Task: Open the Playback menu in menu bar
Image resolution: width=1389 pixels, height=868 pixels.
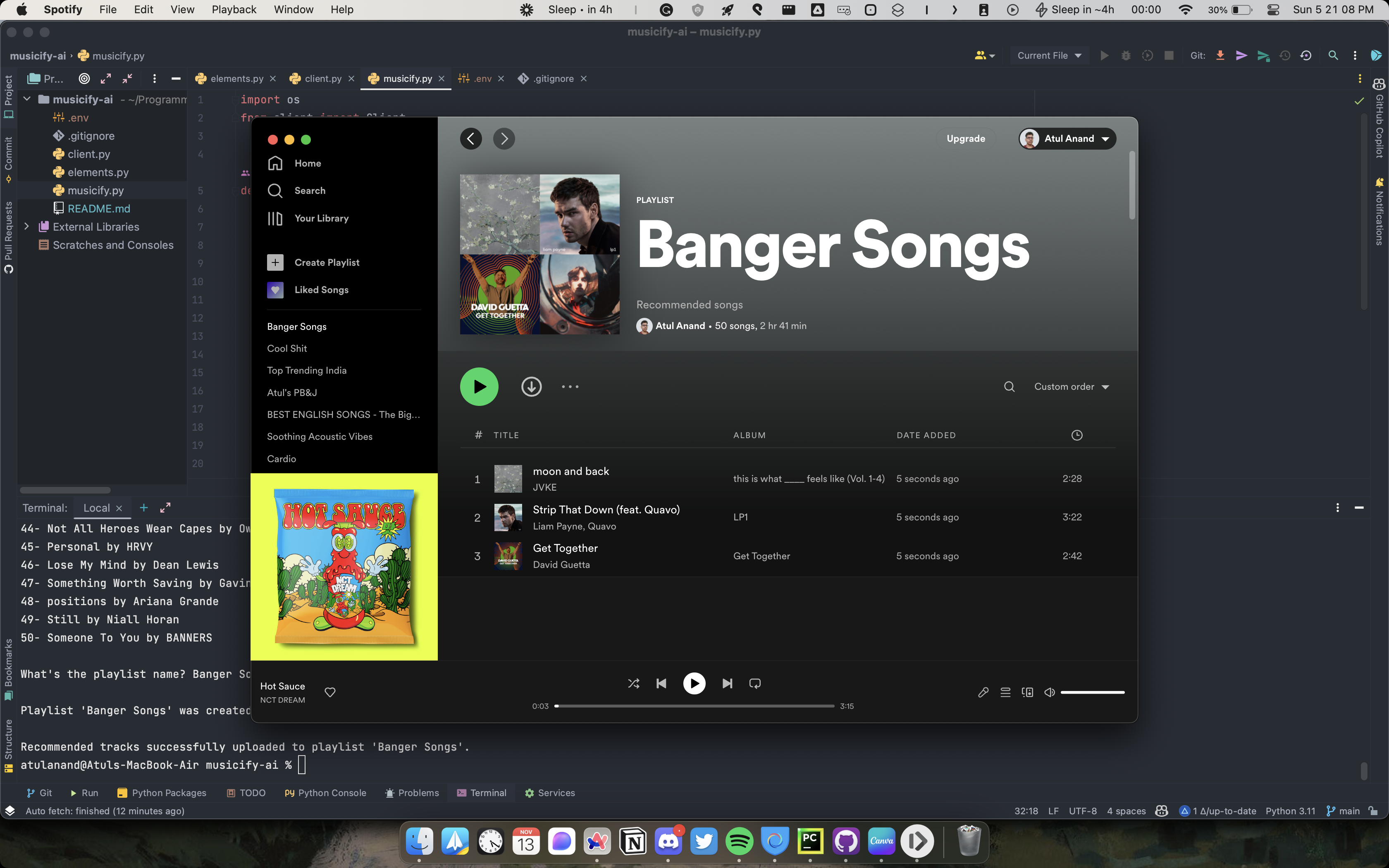Action: coord(234,9)
